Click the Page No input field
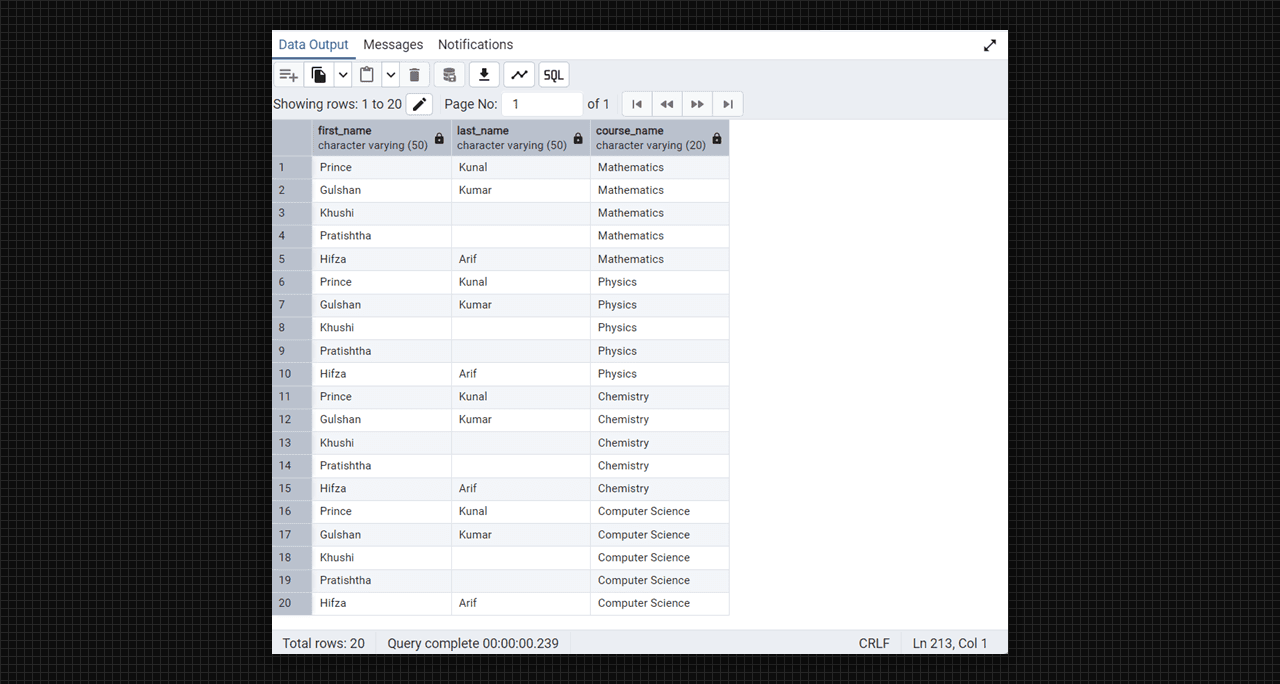 point(542,104)
